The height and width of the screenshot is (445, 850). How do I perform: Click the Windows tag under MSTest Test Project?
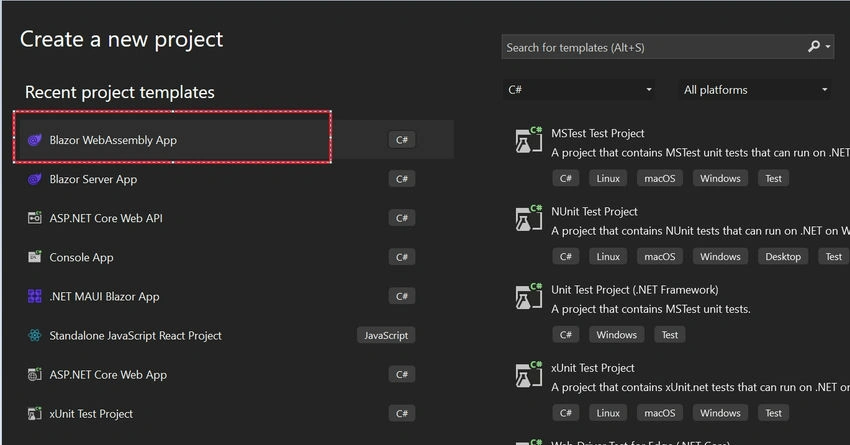point(720,178)
